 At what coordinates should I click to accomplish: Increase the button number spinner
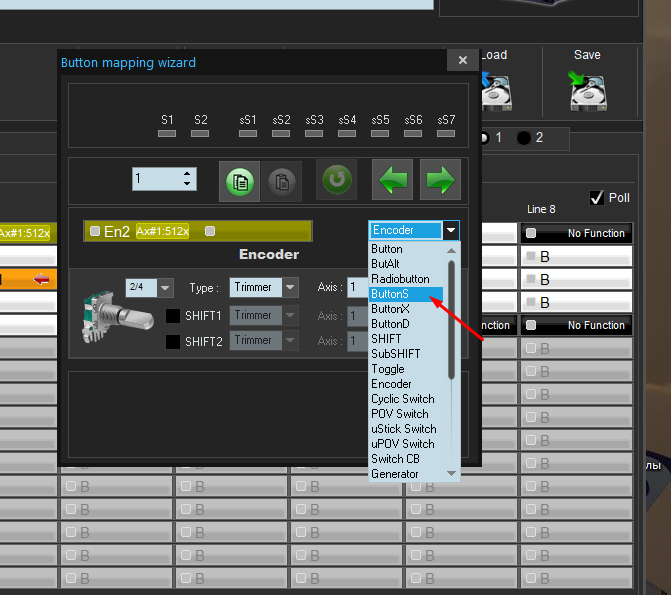pyautogui.click(x=187, y=174)
